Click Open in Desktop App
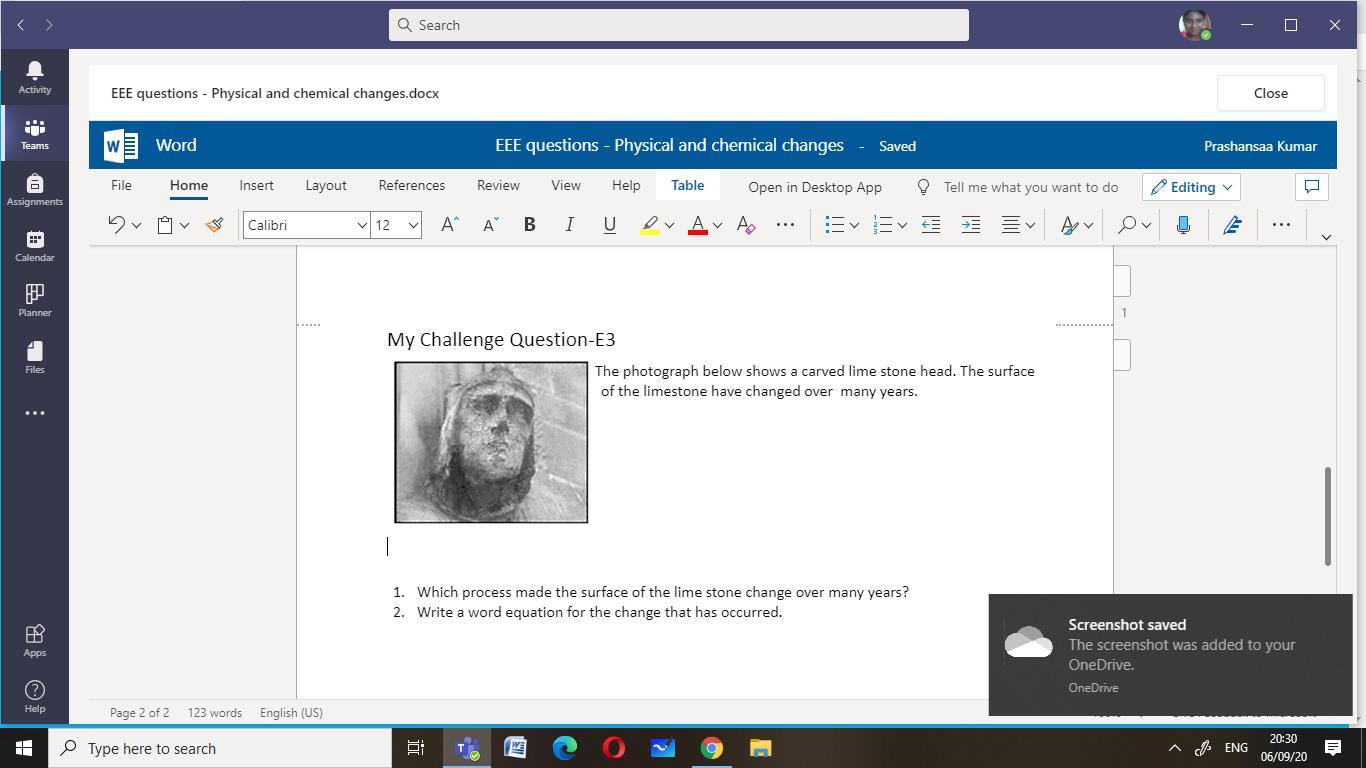The width and height of the screenshot is (1366, 768). 815,187
